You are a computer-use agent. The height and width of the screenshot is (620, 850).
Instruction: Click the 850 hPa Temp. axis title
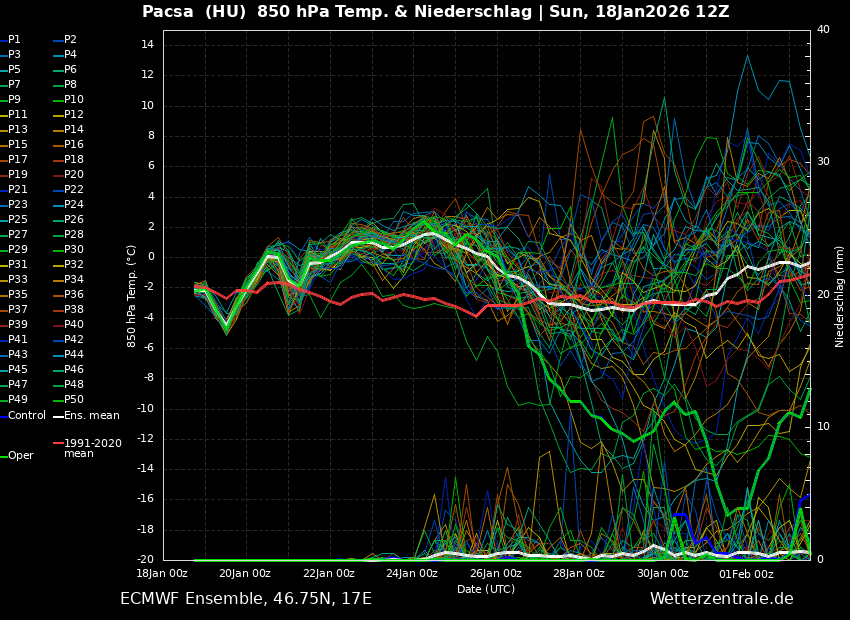tap(132, 296)
